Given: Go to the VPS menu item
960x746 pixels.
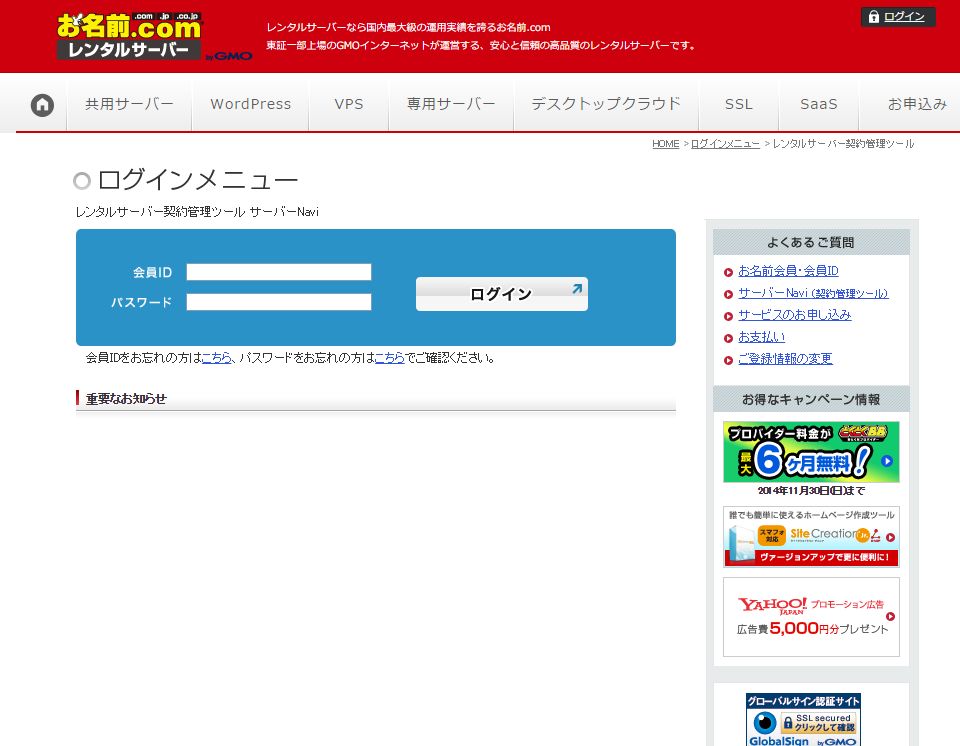Looking at the screenshot, I should 349,104.
